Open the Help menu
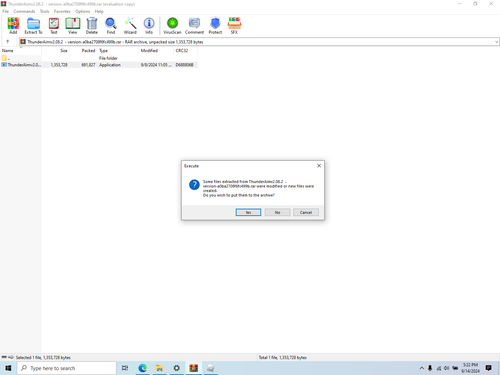Image resolution: width=500 pixels, height=375 pixels. coord(99,11)
